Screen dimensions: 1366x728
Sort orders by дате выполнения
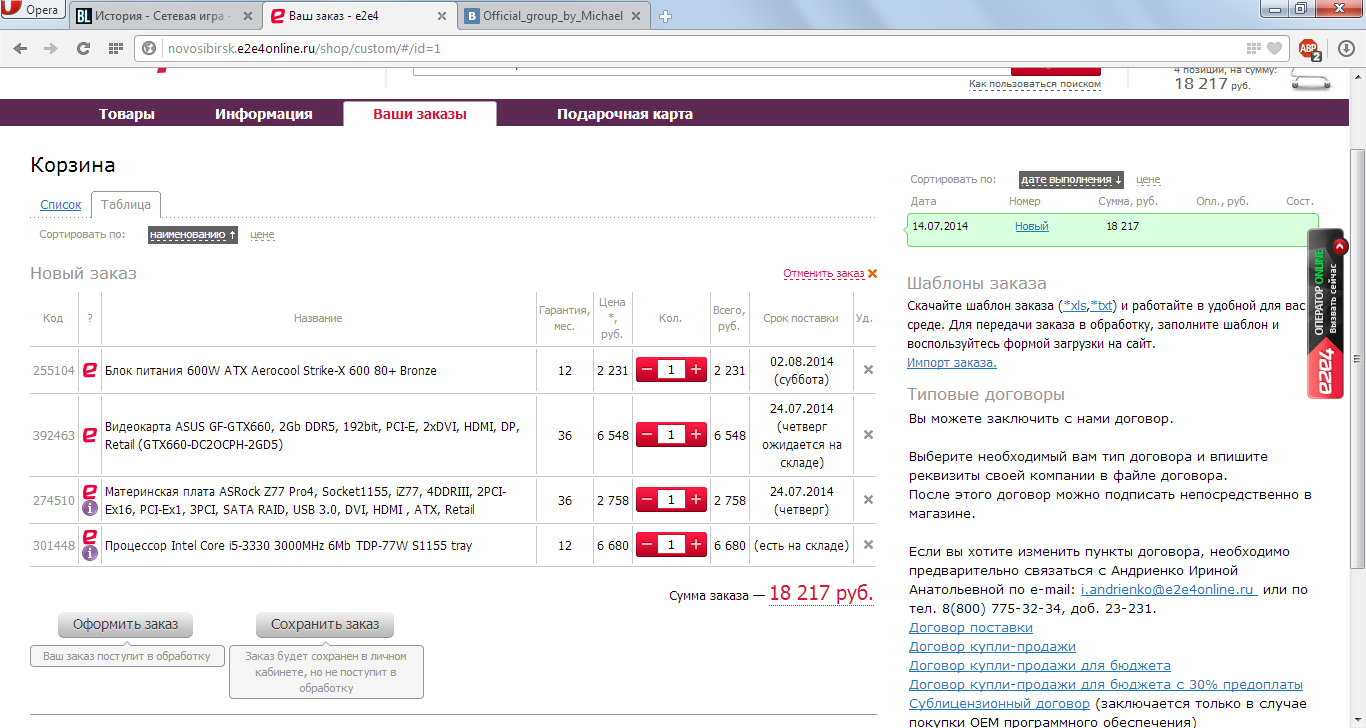coord(1072,180)
